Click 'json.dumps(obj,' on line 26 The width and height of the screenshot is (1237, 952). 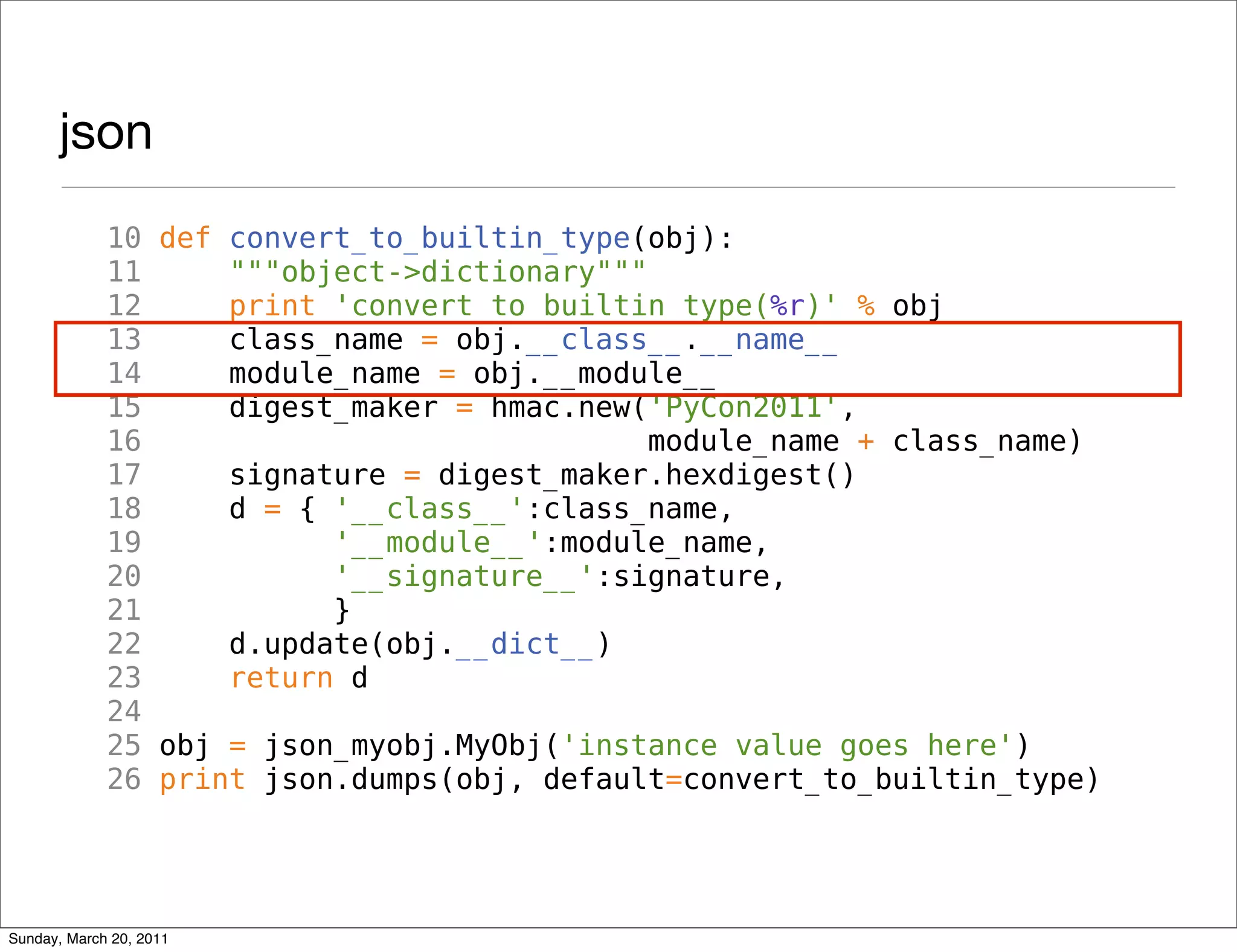[x=394, y=780]
